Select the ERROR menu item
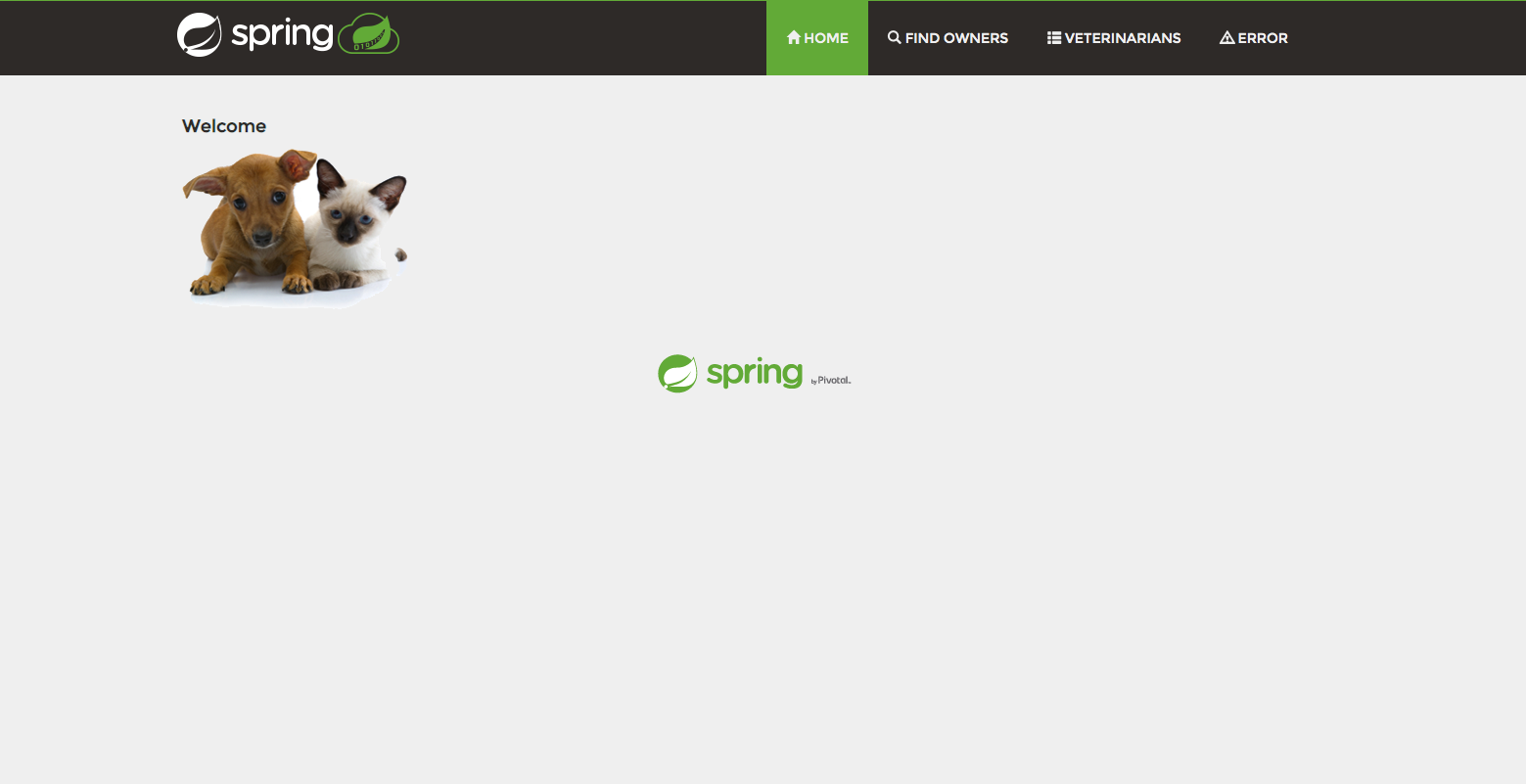The width and height of the screenshot is (1526, 784). 1263,38
